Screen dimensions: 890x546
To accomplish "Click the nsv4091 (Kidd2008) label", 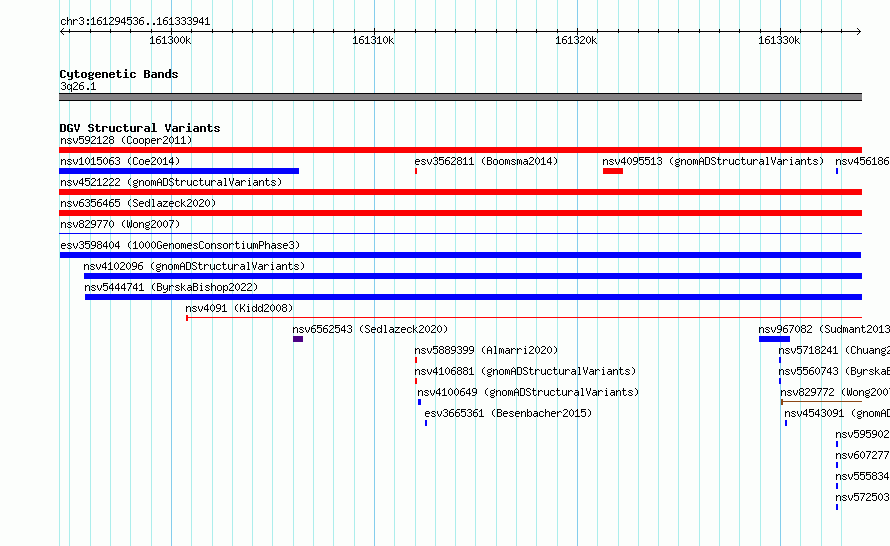I will coord(239,308).
